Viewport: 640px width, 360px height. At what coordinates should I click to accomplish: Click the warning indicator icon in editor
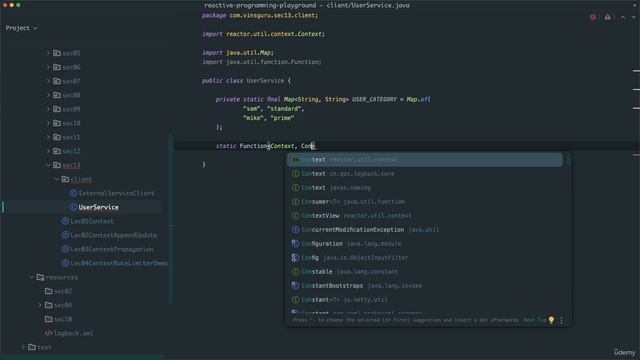(x=608, y=17)
